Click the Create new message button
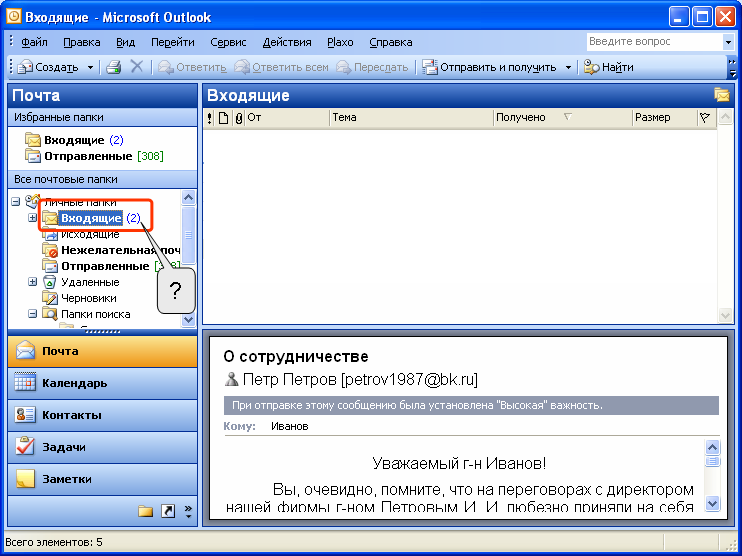The width and height of the screenshot is (742, 556). pyautogui.click(x=47, y=68)
